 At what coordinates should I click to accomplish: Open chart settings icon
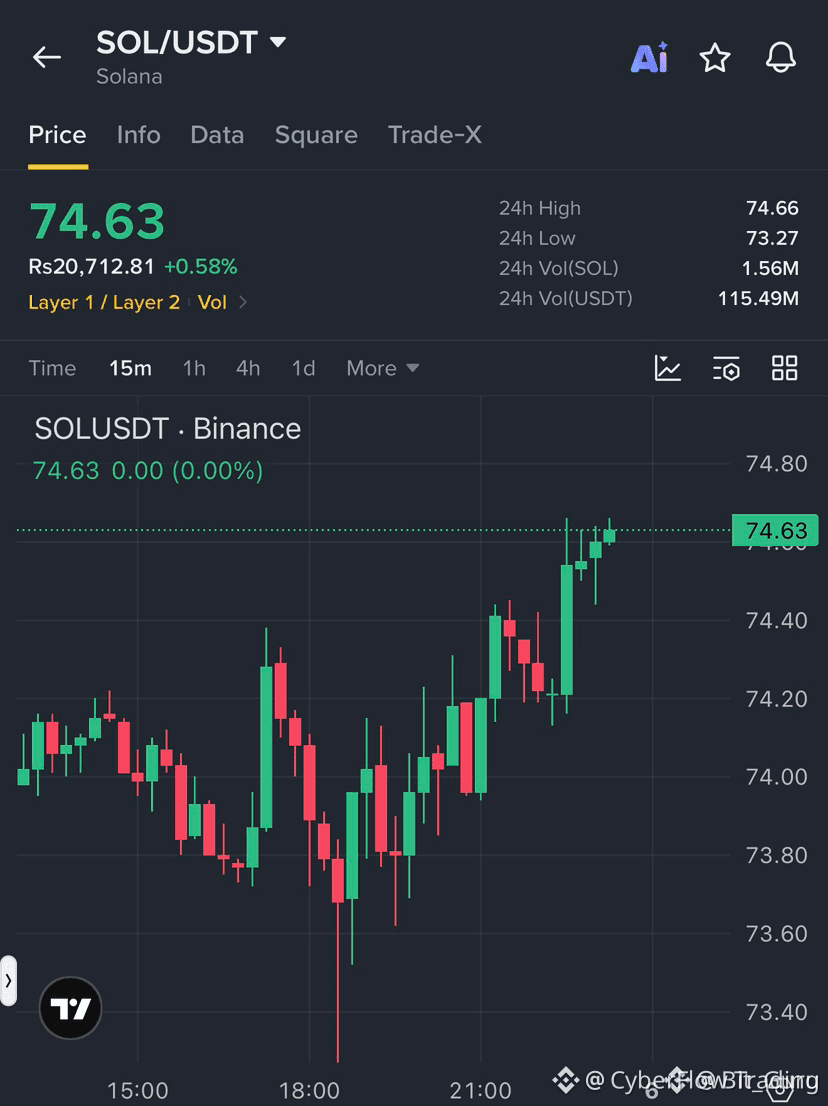point(726,368)
